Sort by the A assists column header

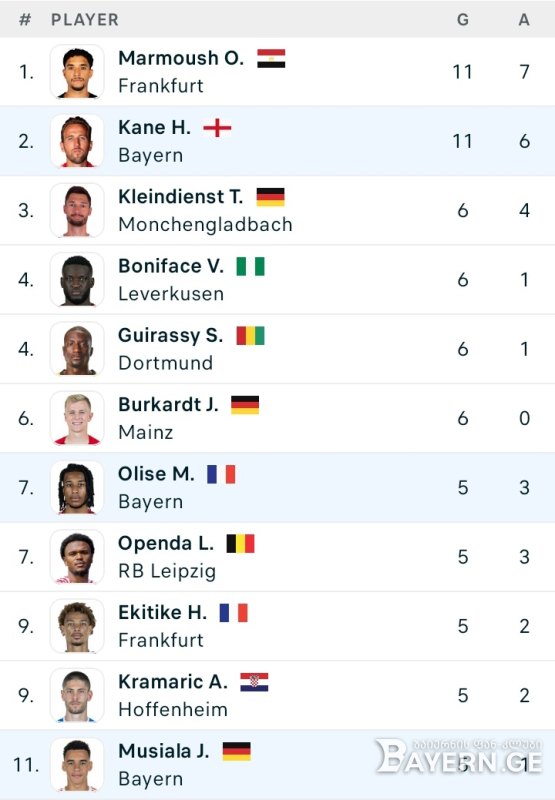point(524,19)
